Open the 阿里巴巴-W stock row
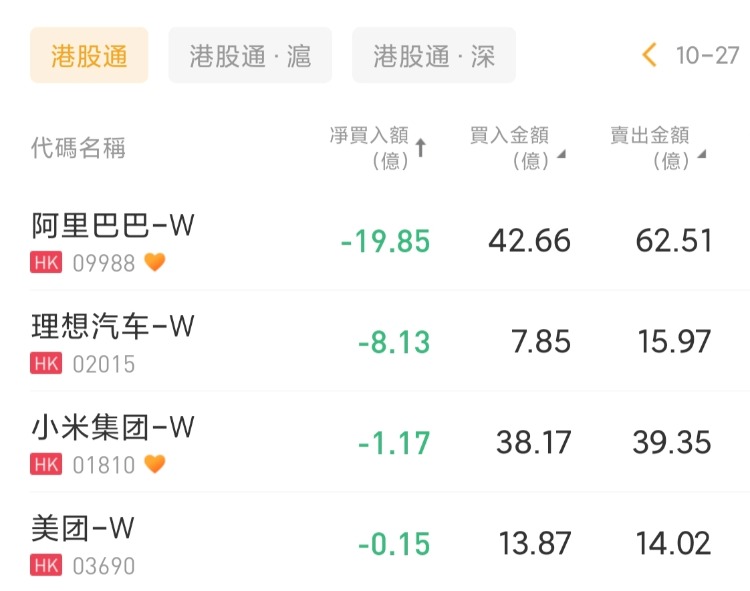The image size is (750, 591). tap(375, 241)
